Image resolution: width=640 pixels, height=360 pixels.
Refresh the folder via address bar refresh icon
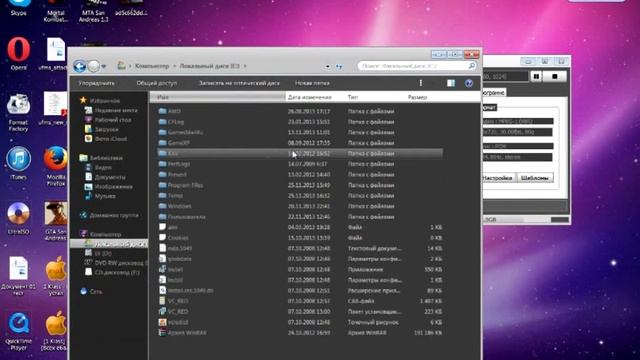(339, 66)
